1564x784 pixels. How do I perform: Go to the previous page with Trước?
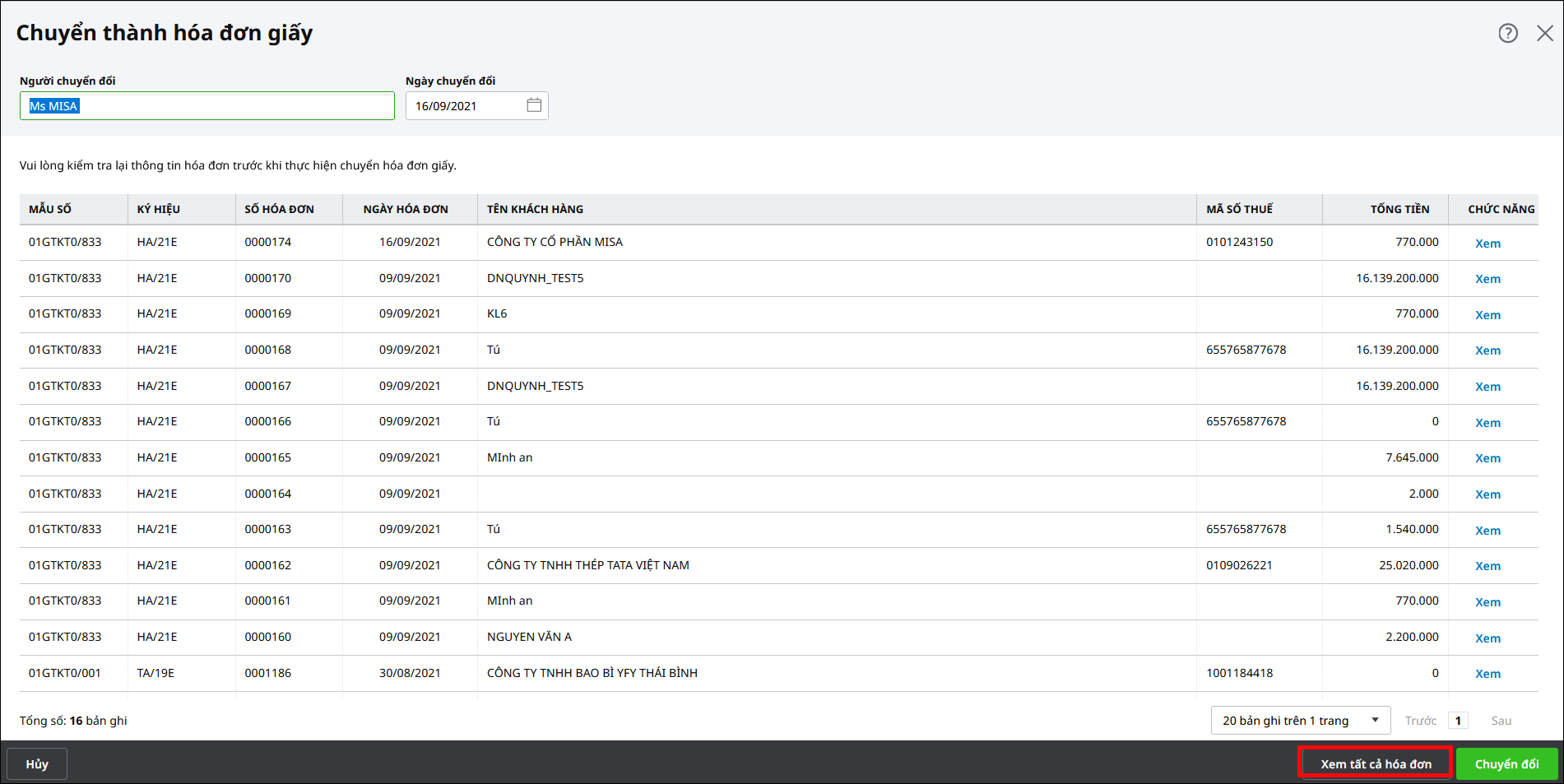click(1420, 721)
